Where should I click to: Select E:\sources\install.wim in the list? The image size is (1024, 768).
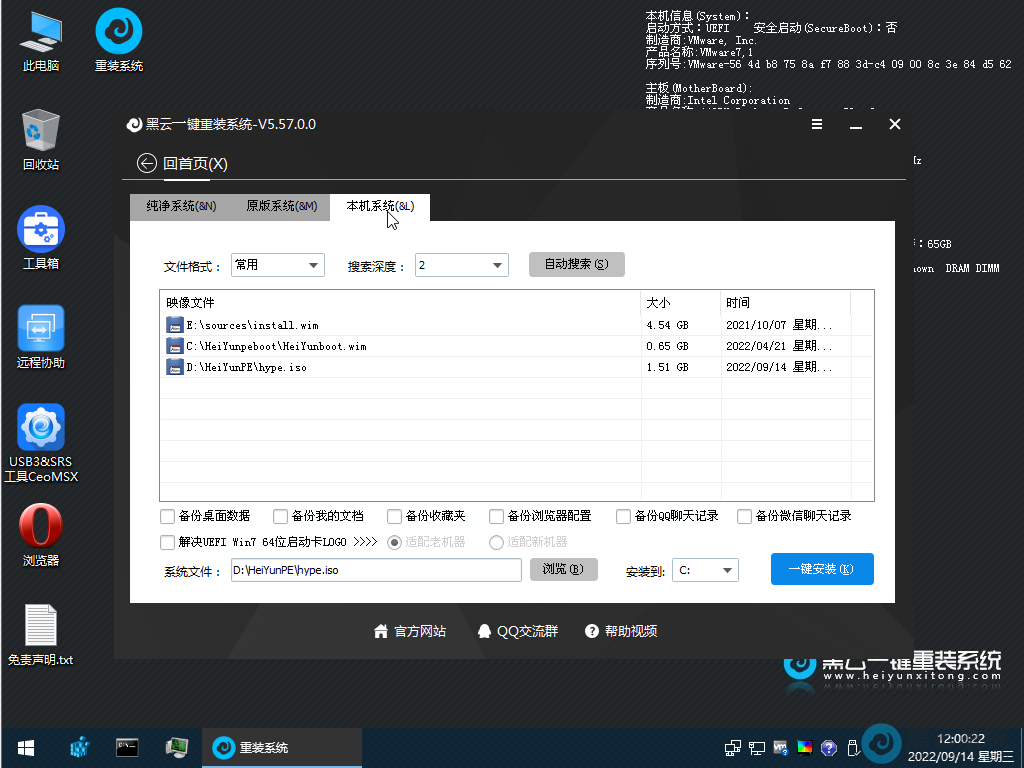click(252, 325)
